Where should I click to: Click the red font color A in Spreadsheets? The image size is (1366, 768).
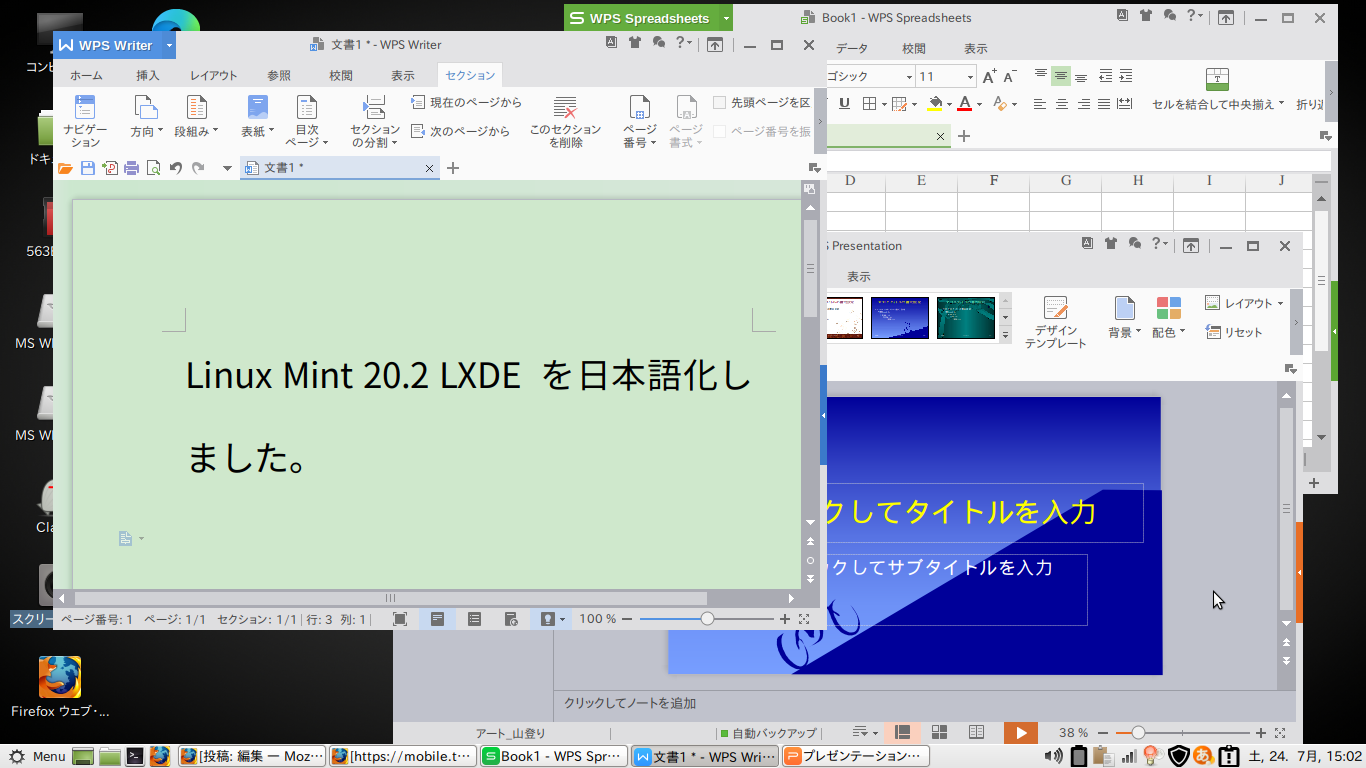(x=965, y=103)
